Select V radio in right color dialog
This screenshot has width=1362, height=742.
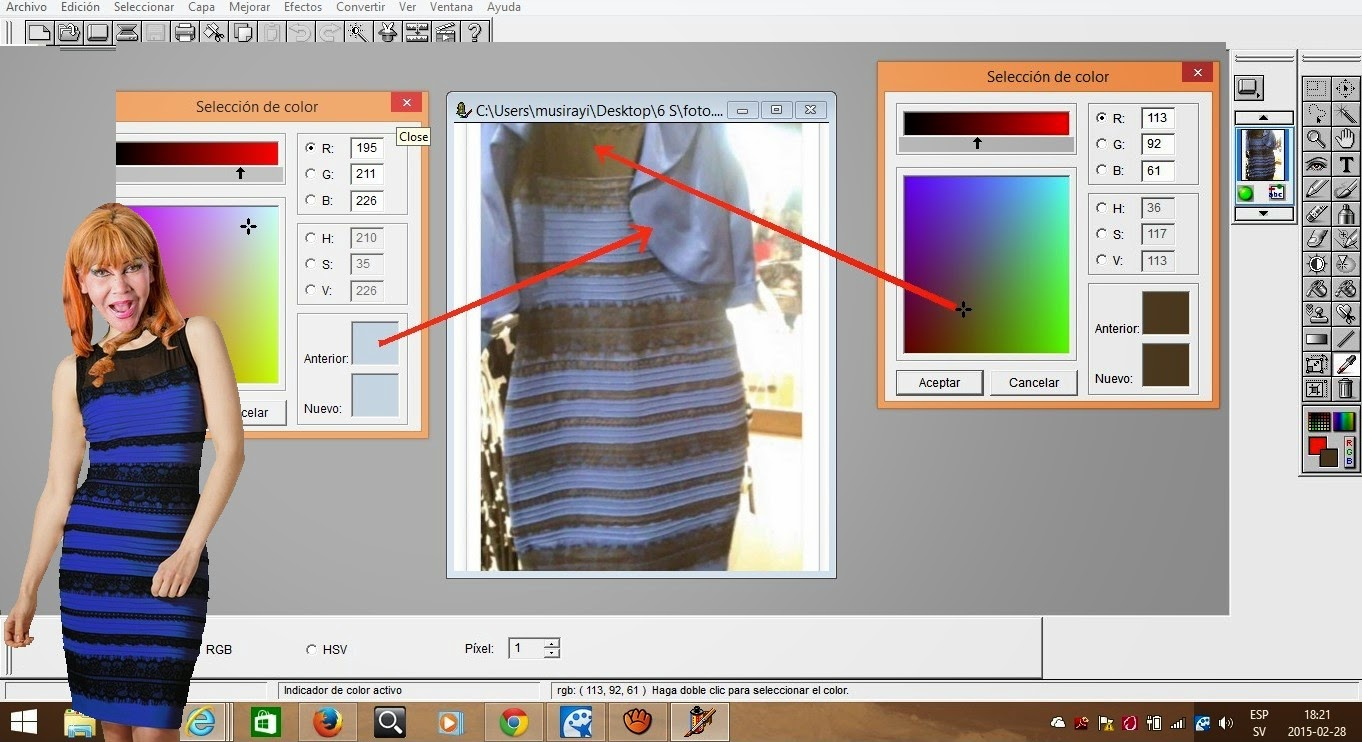[1102, 260]
